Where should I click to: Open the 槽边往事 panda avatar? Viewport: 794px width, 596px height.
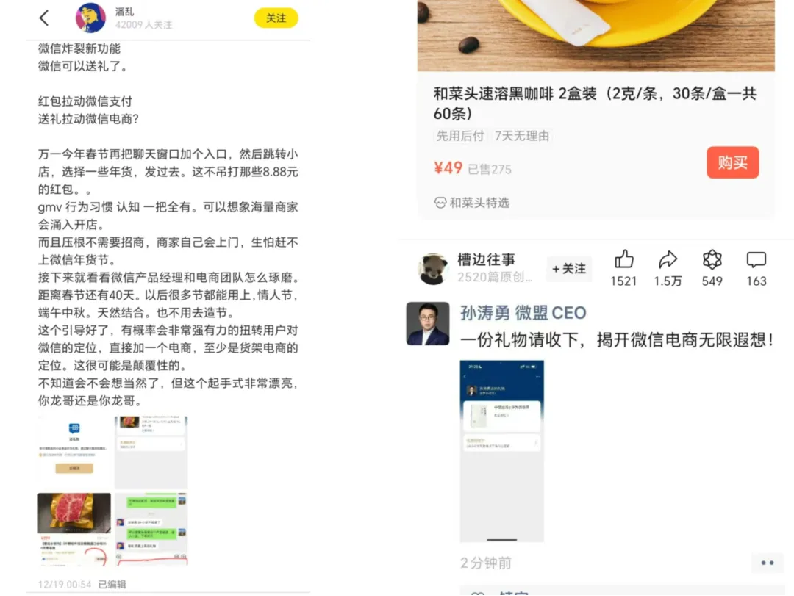(x=433, y=269)
